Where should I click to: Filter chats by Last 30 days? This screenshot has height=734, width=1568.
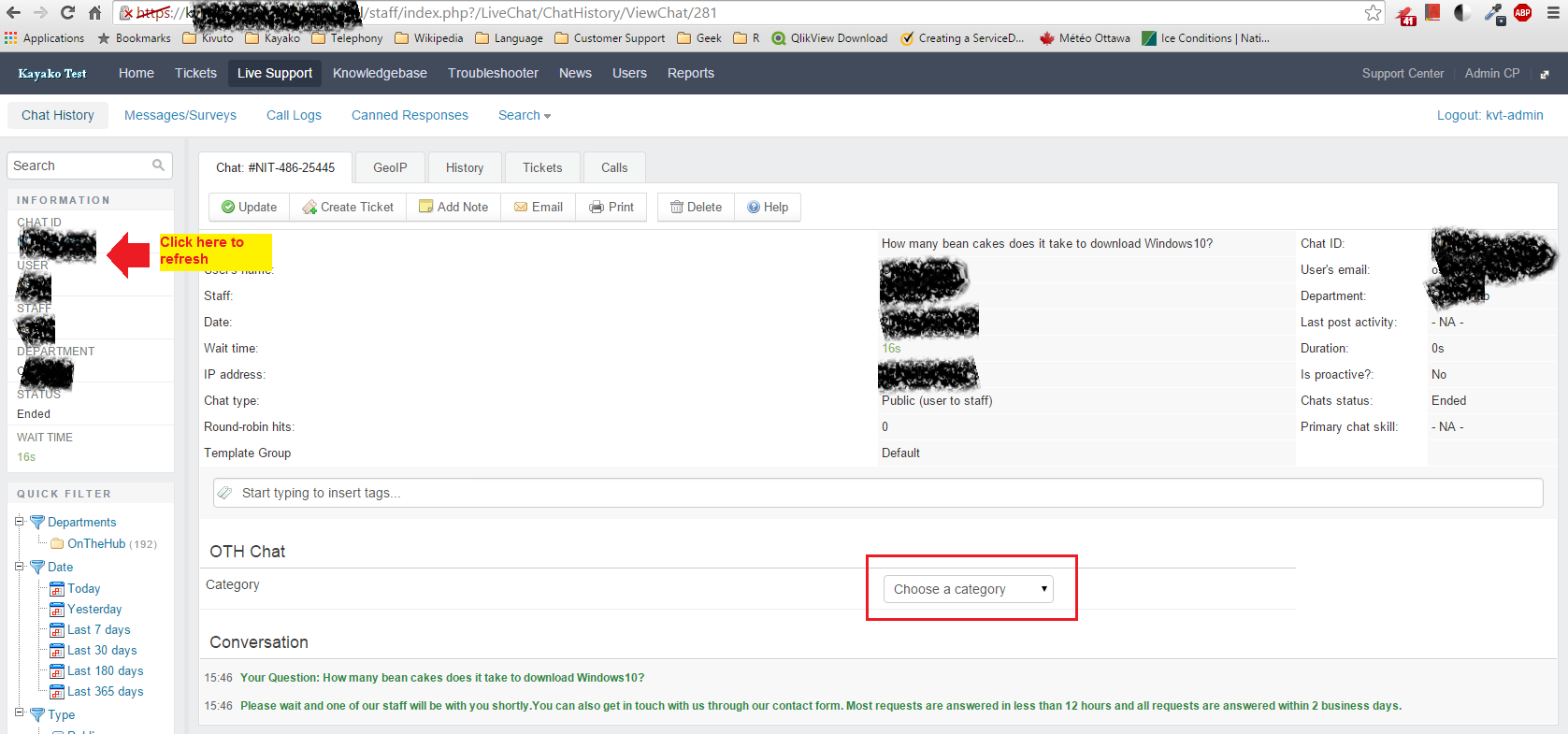coord(102,650)
